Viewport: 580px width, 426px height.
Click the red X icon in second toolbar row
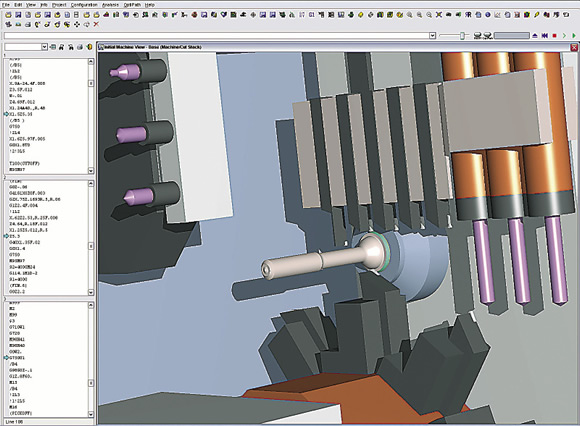click(x=96, y=24)
